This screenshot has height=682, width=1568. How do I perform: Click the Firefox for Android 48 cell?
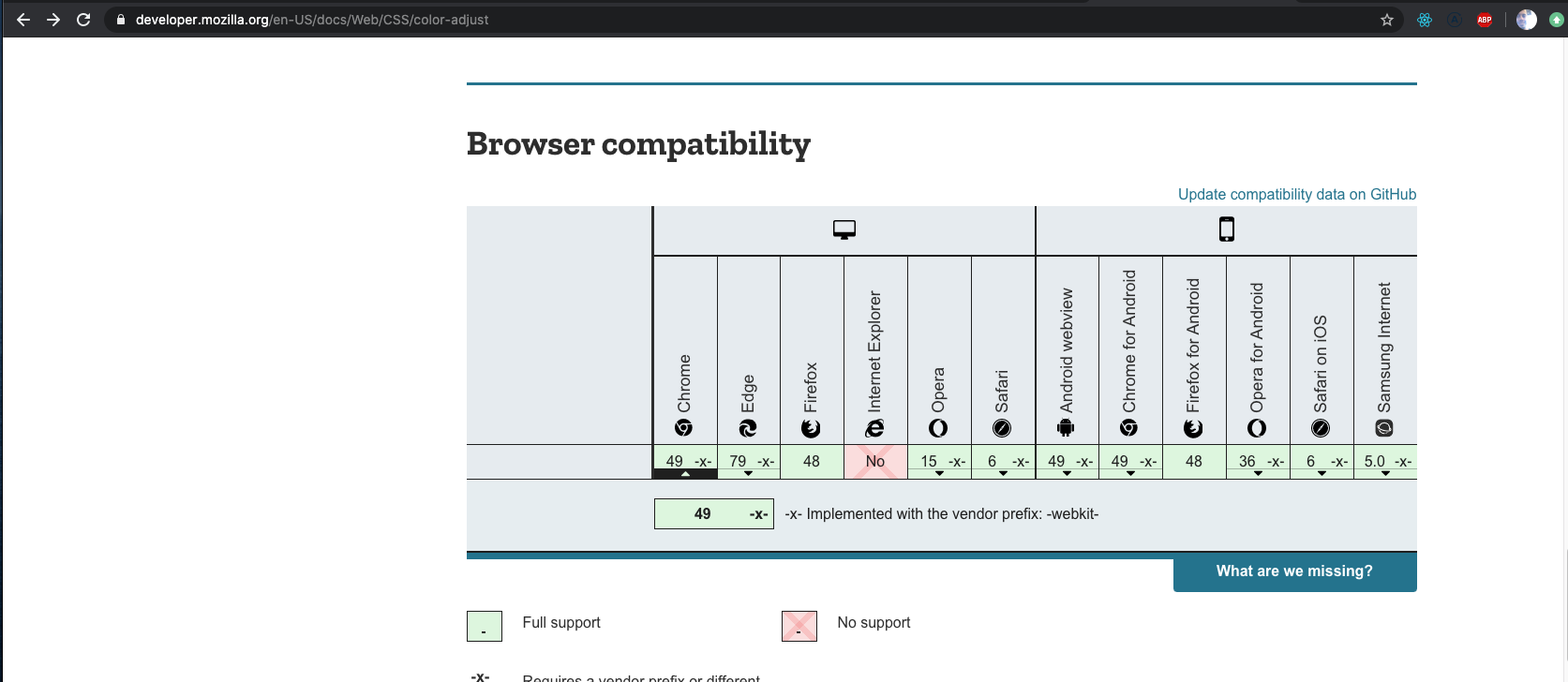coord(1194,462)
